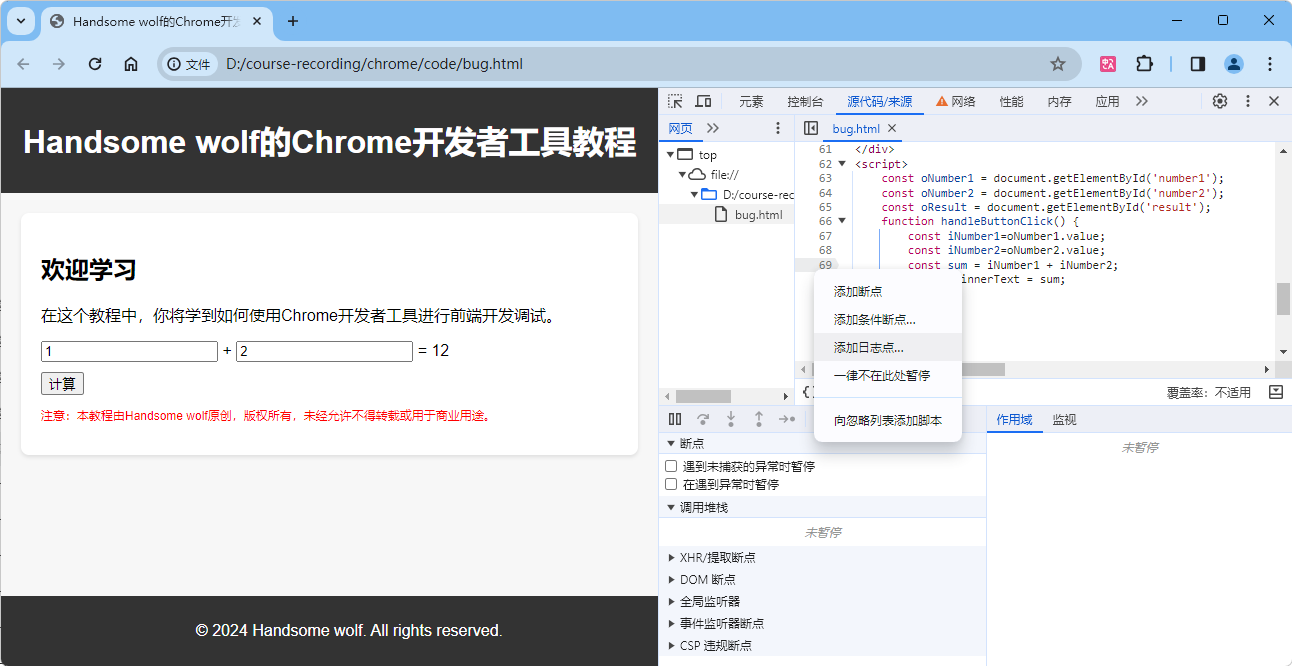The width and height of the screenshot is (1292, 666).
Task: Show more DevTools tabs chevron after 应用
Action: (1142, 101)
